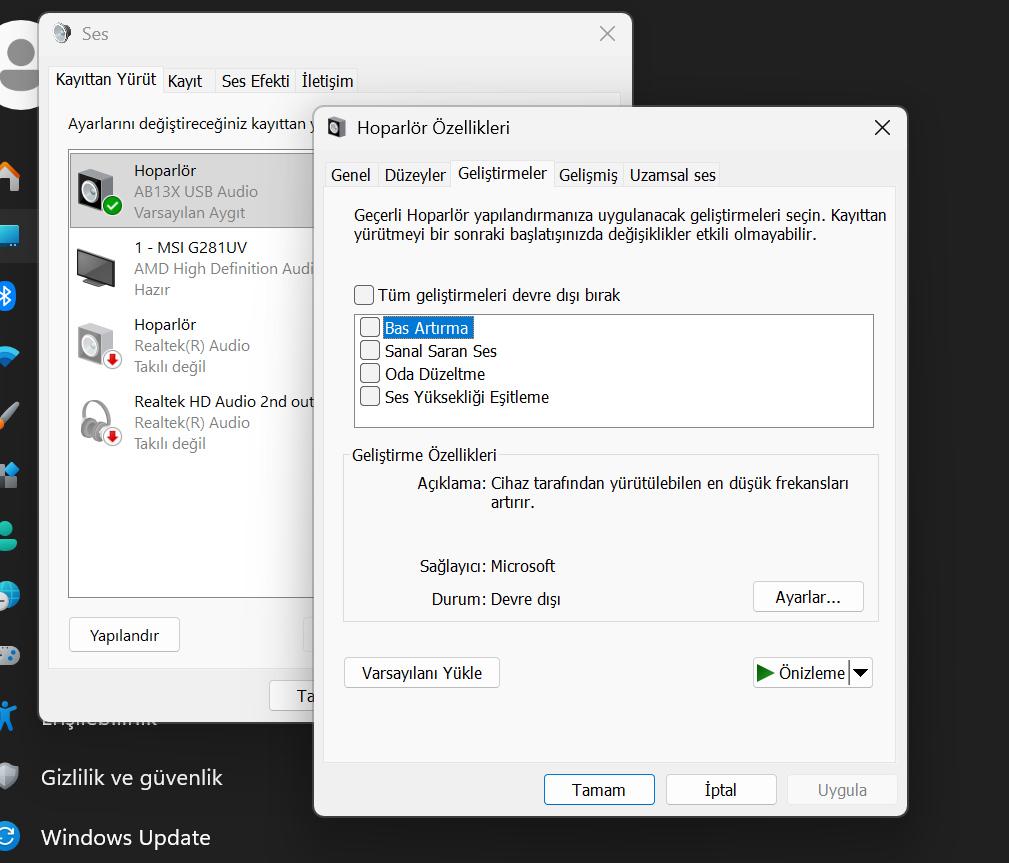The width and height of the screenshot is (1009, 863).
Task: Select the MSI G281UV monitor icon
Action: click(96, 267)
